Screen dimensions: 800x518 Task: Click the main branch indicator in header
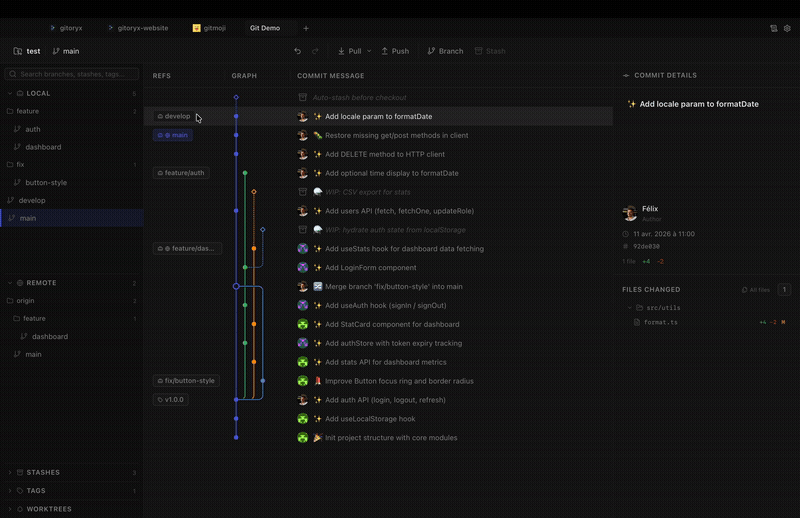pos(66,51)
